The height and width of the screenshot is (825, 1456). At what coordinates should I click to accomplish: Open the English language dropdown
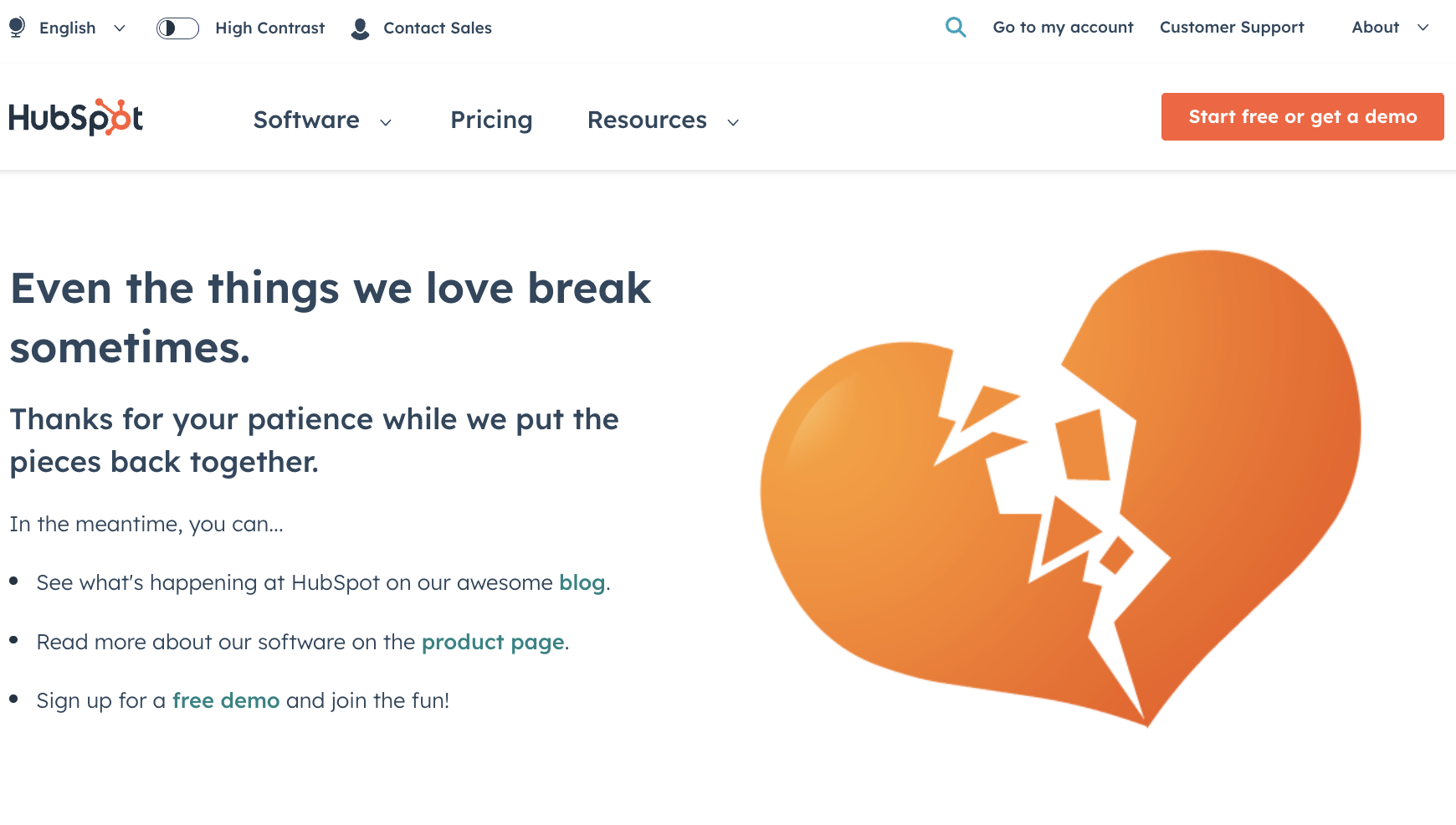click(82, 28)
